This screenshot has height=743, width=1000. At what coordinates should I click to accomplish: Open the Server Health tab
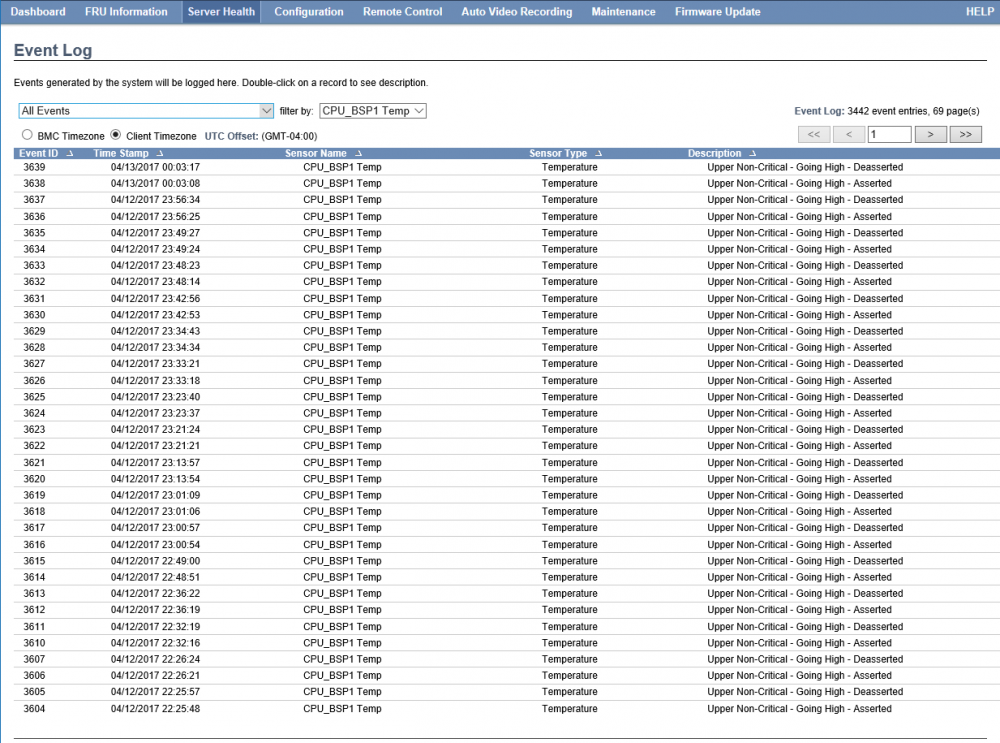[x=221, y=11]
